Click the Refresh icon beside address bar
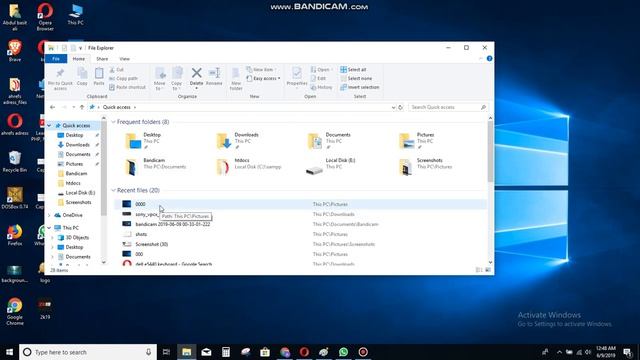The width and height of the screenshot is (640, 360). click(400, 107)
